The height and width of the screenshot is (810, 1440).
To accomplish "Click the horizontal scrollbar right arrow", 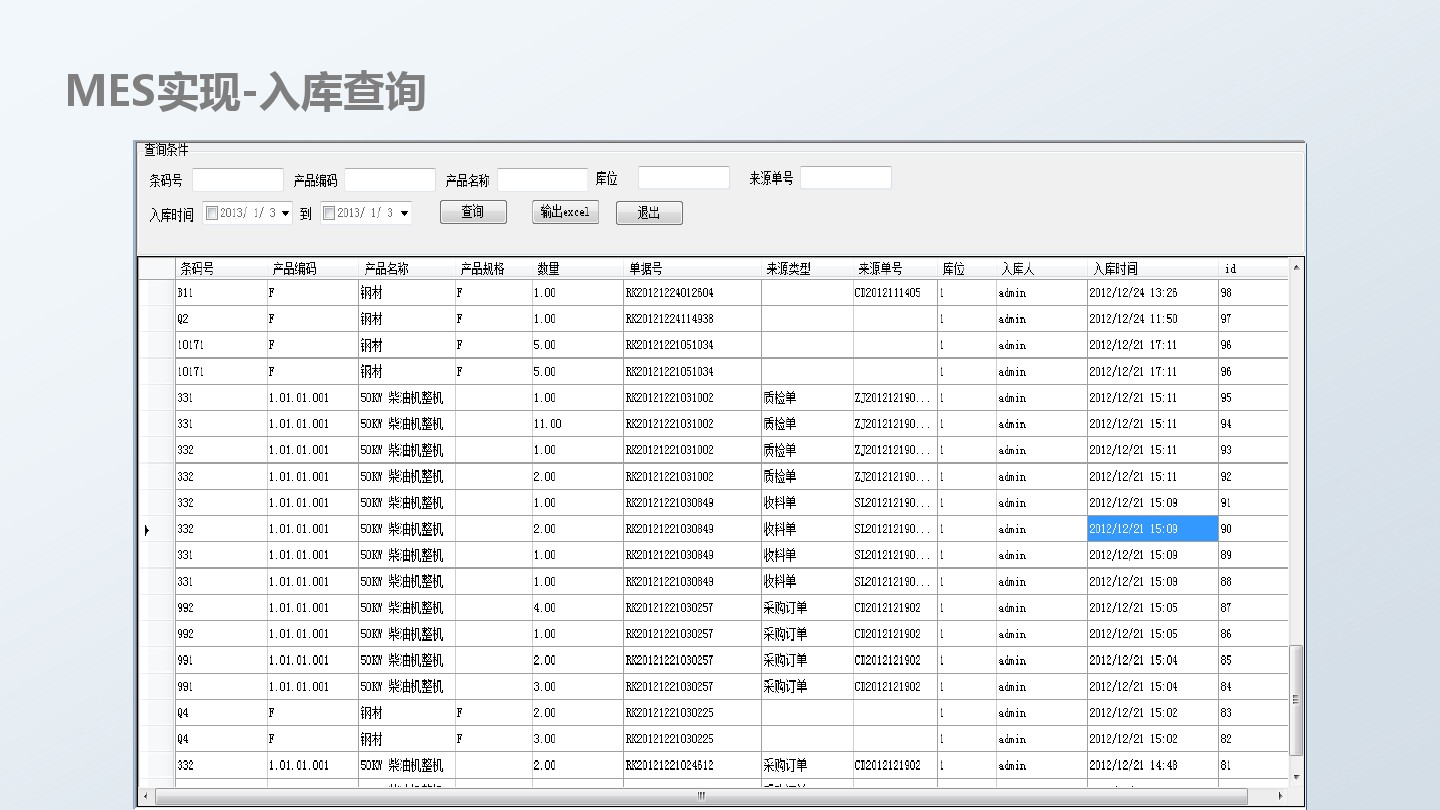I will [1281, 797].
